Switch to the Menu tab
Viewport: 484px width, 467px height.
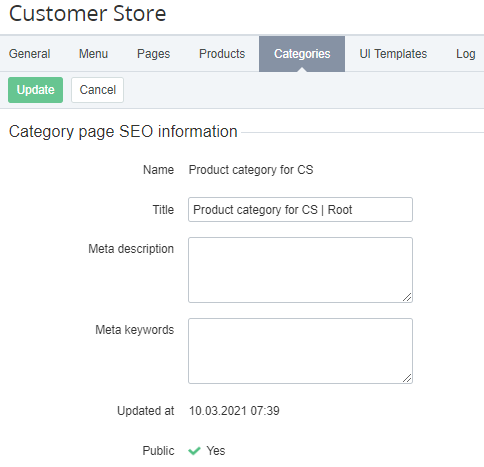[x=93, y=54]
